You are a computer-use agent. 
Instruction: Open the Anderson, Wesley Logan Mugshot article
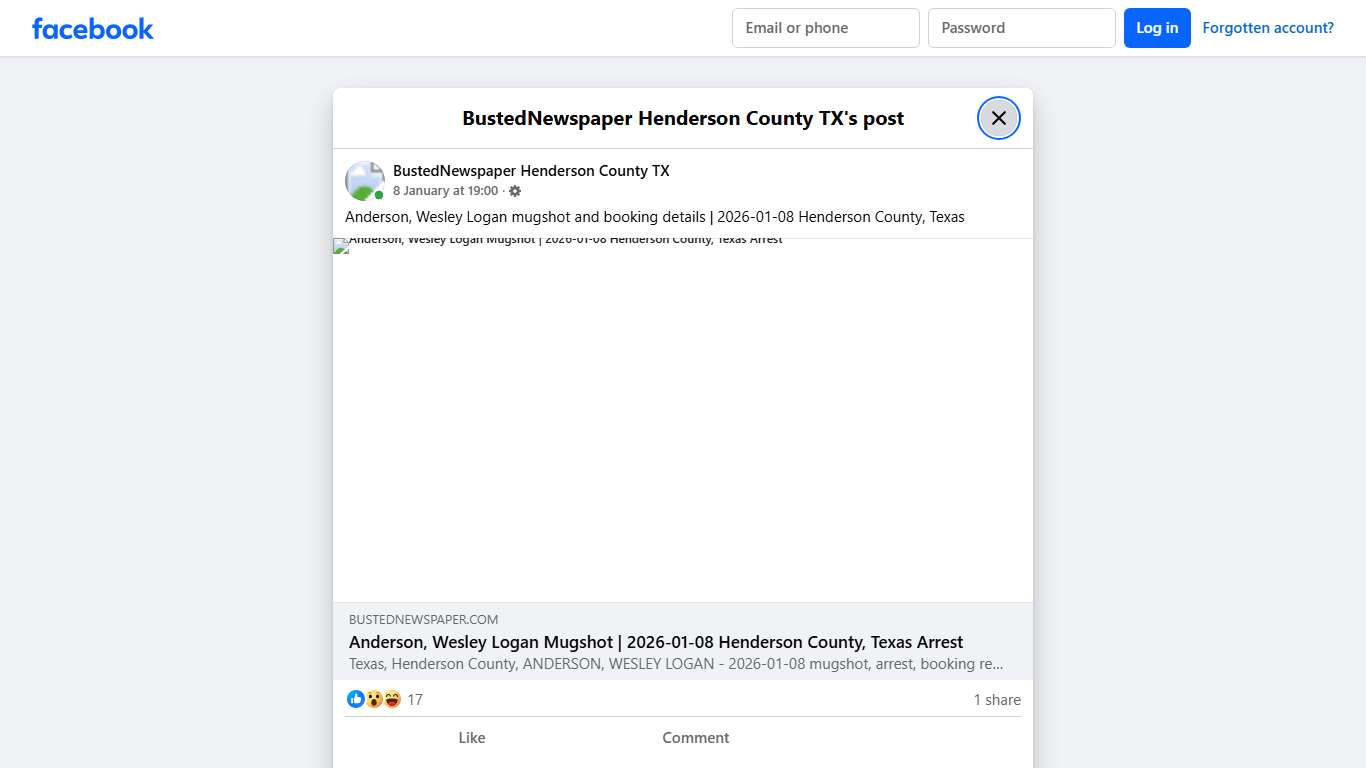click(x=656, y=642)
